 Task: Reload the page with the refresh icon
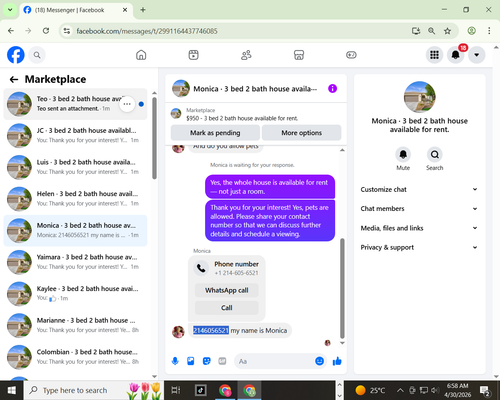coord(46,31)
